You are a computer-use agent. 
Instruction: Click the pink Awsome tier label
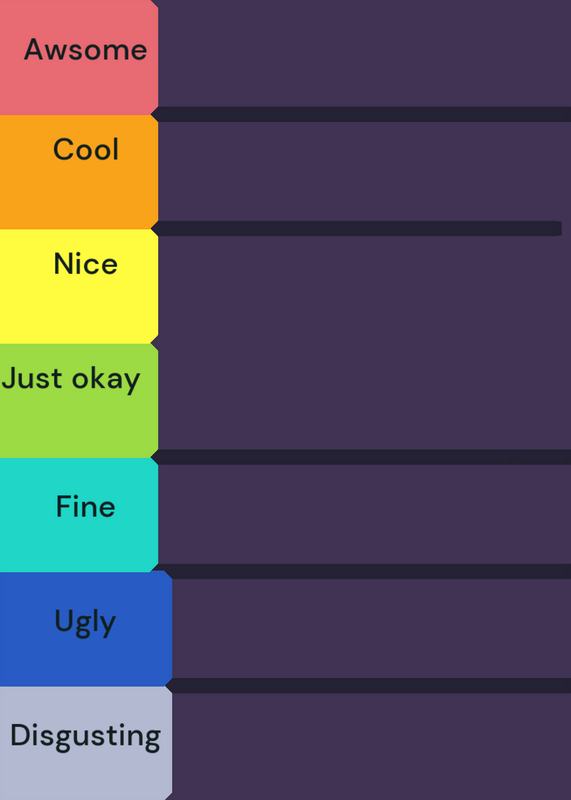click(x=79, y=57)
